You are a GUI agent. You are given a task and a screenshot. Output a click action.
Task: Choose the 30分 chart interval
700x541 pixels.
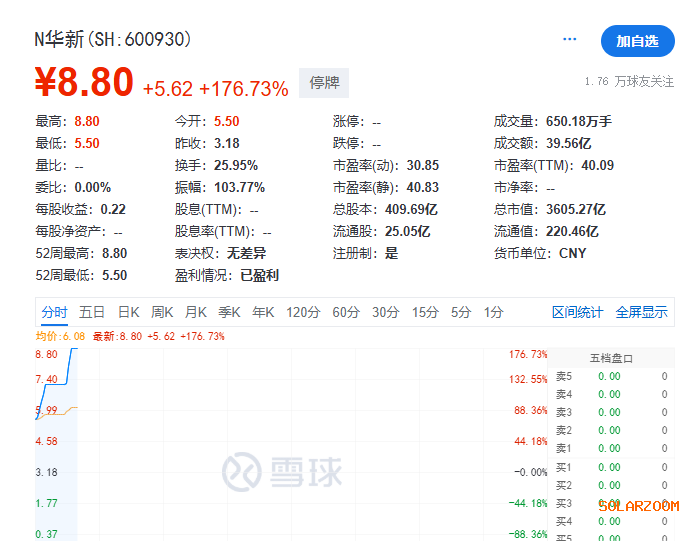tap(385, 312)
